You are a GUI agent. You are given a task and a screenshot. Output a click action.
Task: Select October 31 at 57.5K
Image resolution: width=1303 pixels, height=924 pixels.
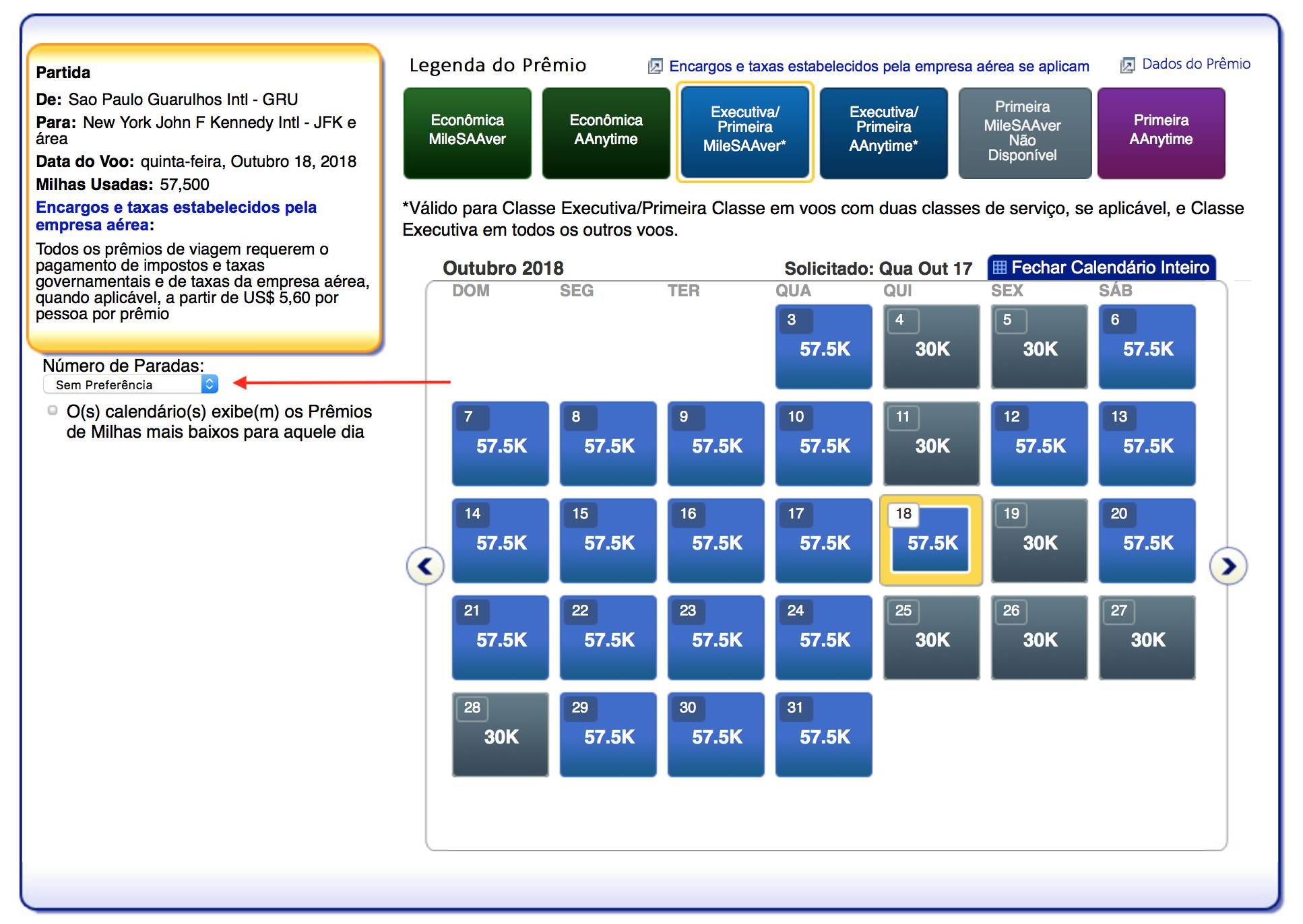click(824, 734)
